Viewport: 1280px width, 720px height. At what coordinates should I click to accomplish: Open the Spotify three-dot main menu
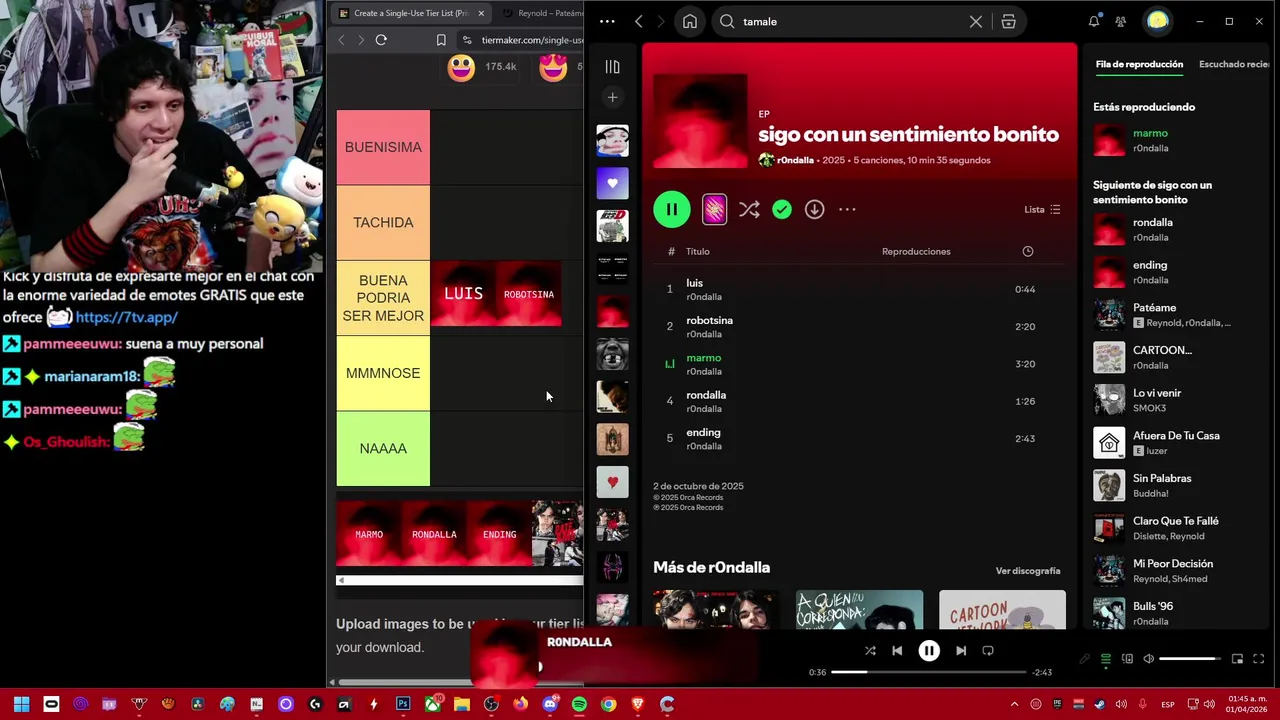click(x=607, y=21)
